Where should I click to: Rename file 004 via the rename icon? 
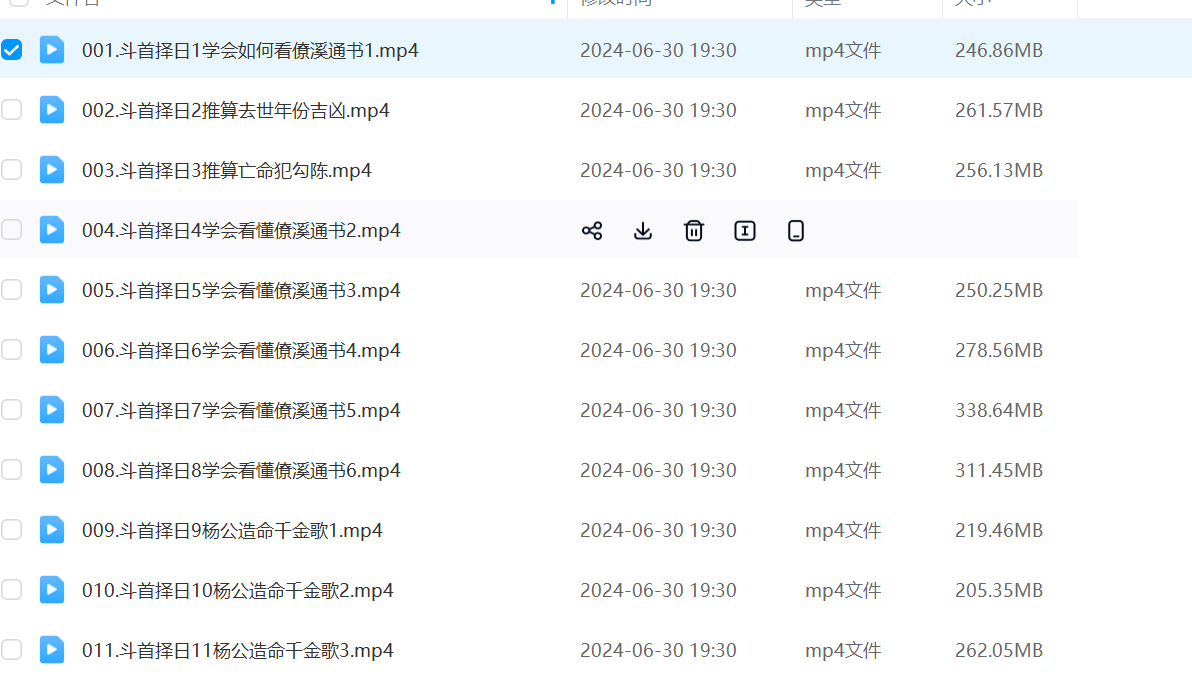pos(745,231)
